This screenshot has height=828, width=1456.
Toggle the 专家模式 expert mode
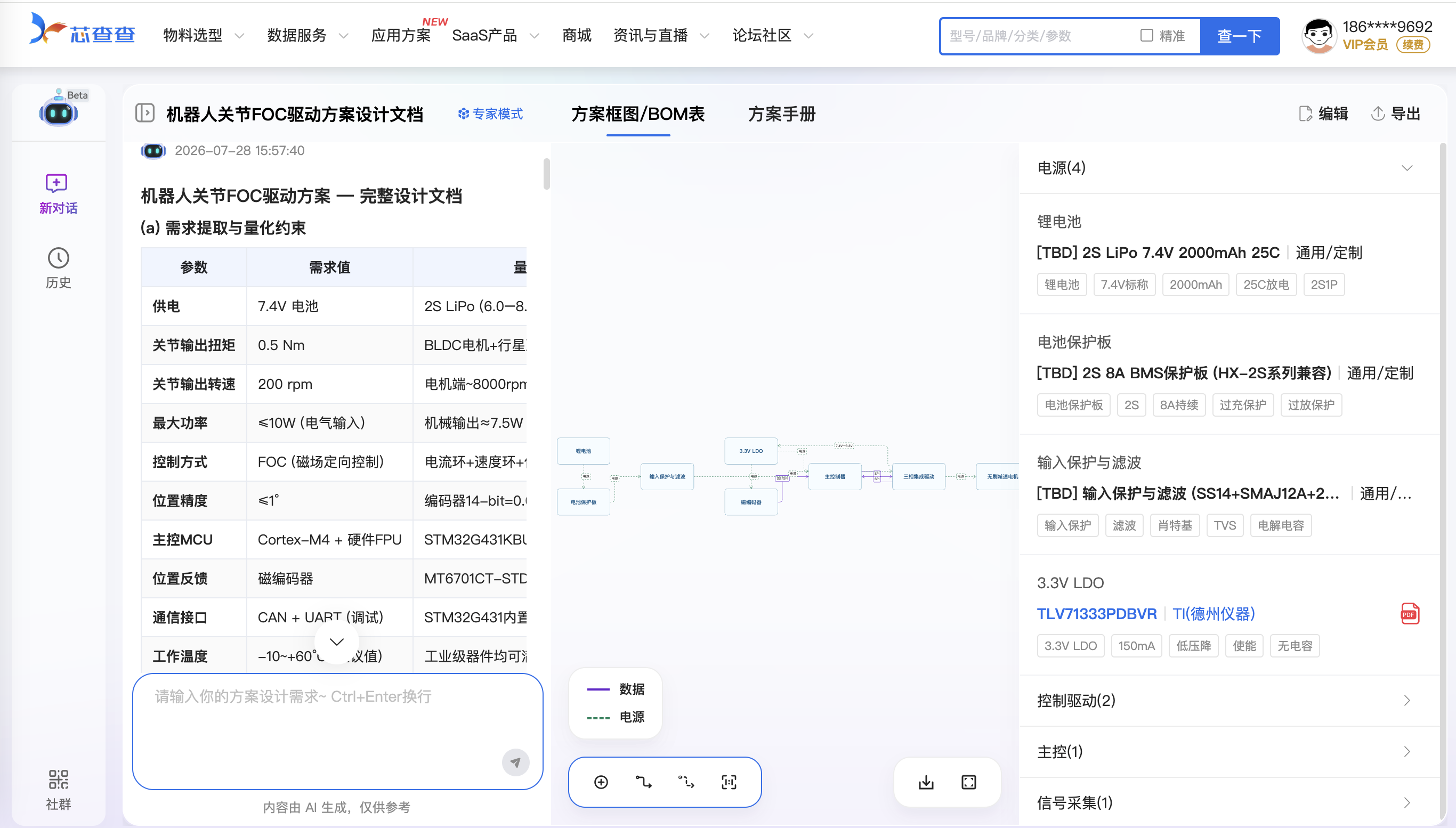click(490, 113)
